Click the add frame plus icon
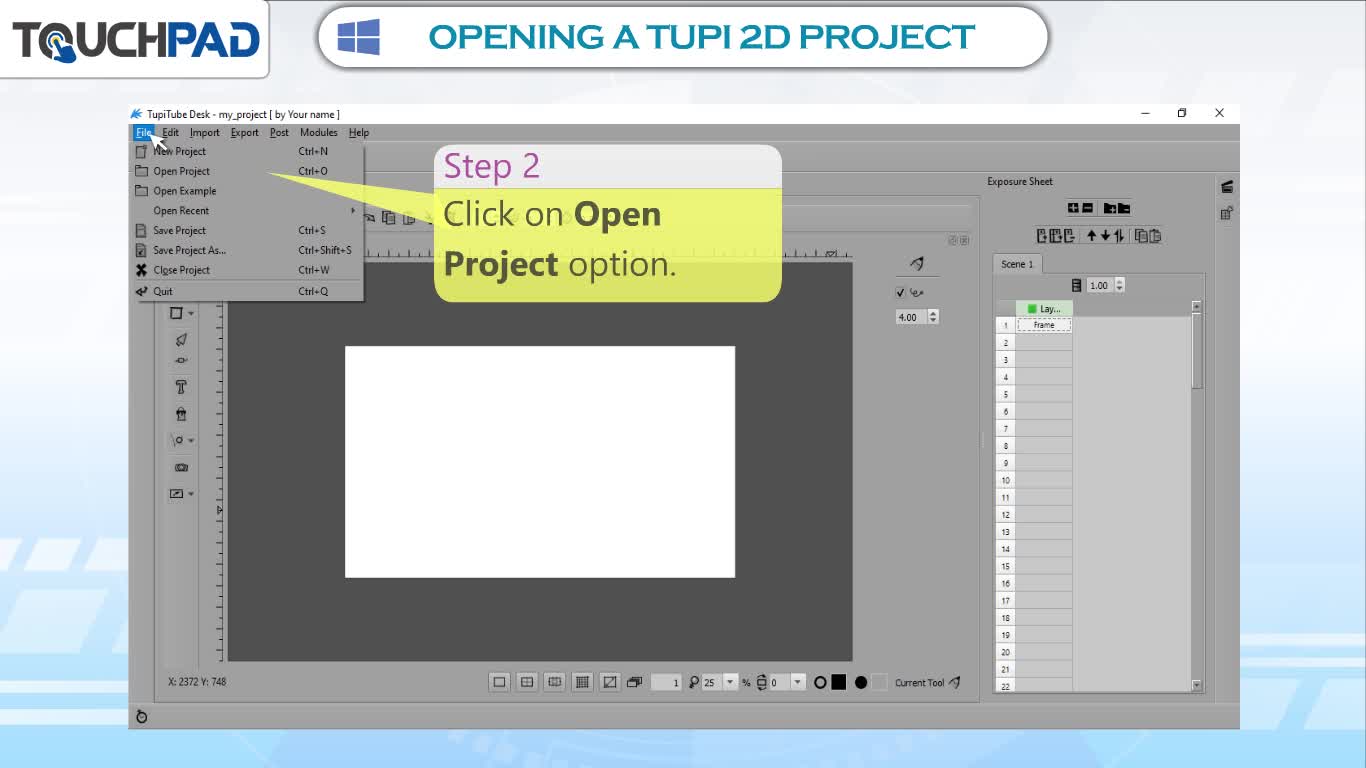 [1073, 208]
